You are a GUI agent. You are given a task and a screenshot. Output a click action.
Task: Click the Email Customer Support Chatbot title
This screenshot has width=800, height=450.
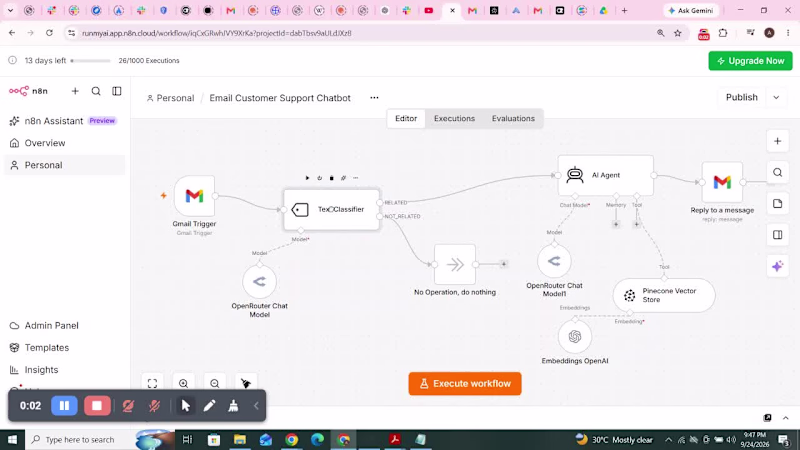(x=280, y=98)
